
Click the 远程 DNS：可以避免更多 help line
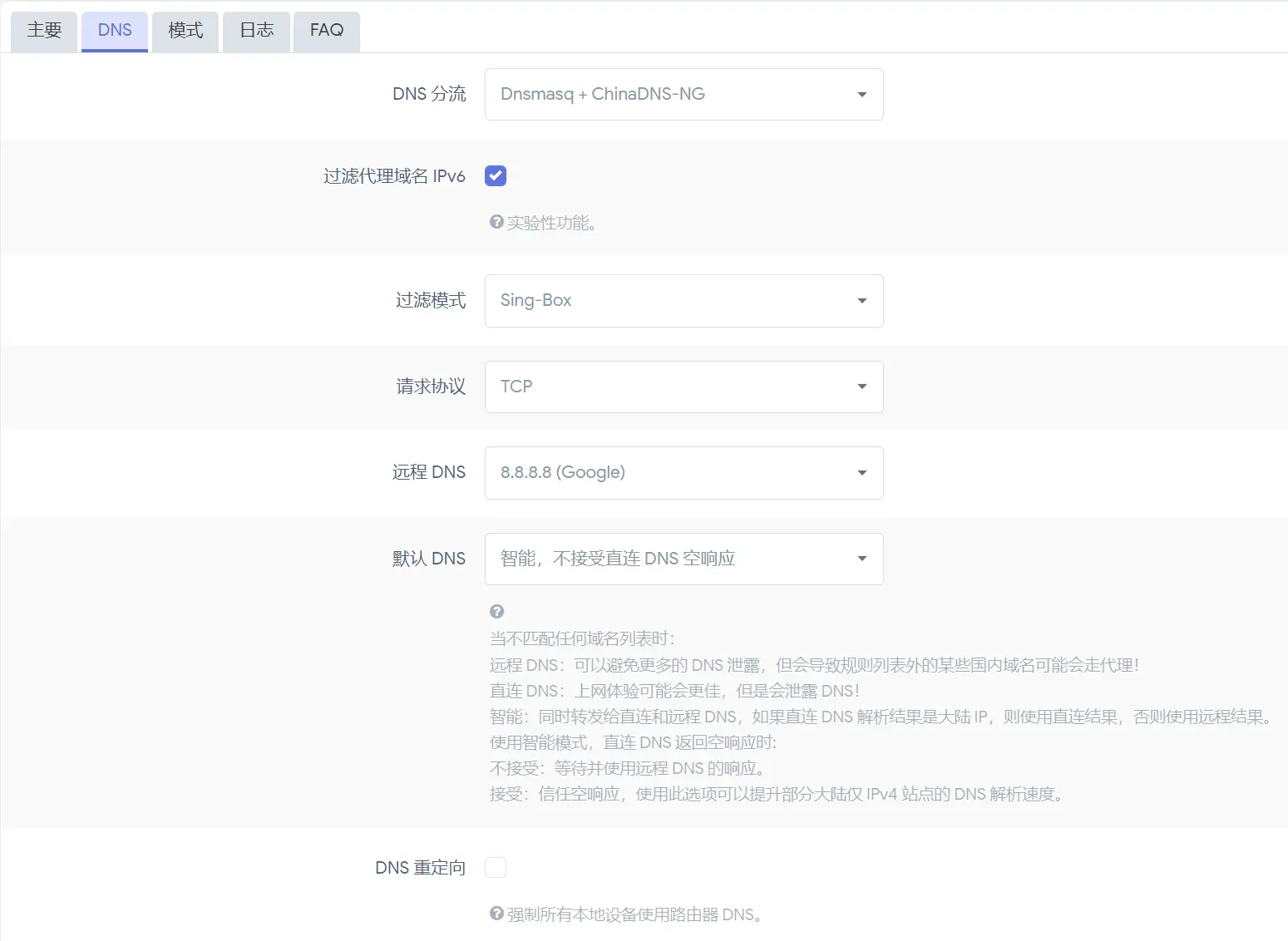pyautogui.click(x=814, y=665)
